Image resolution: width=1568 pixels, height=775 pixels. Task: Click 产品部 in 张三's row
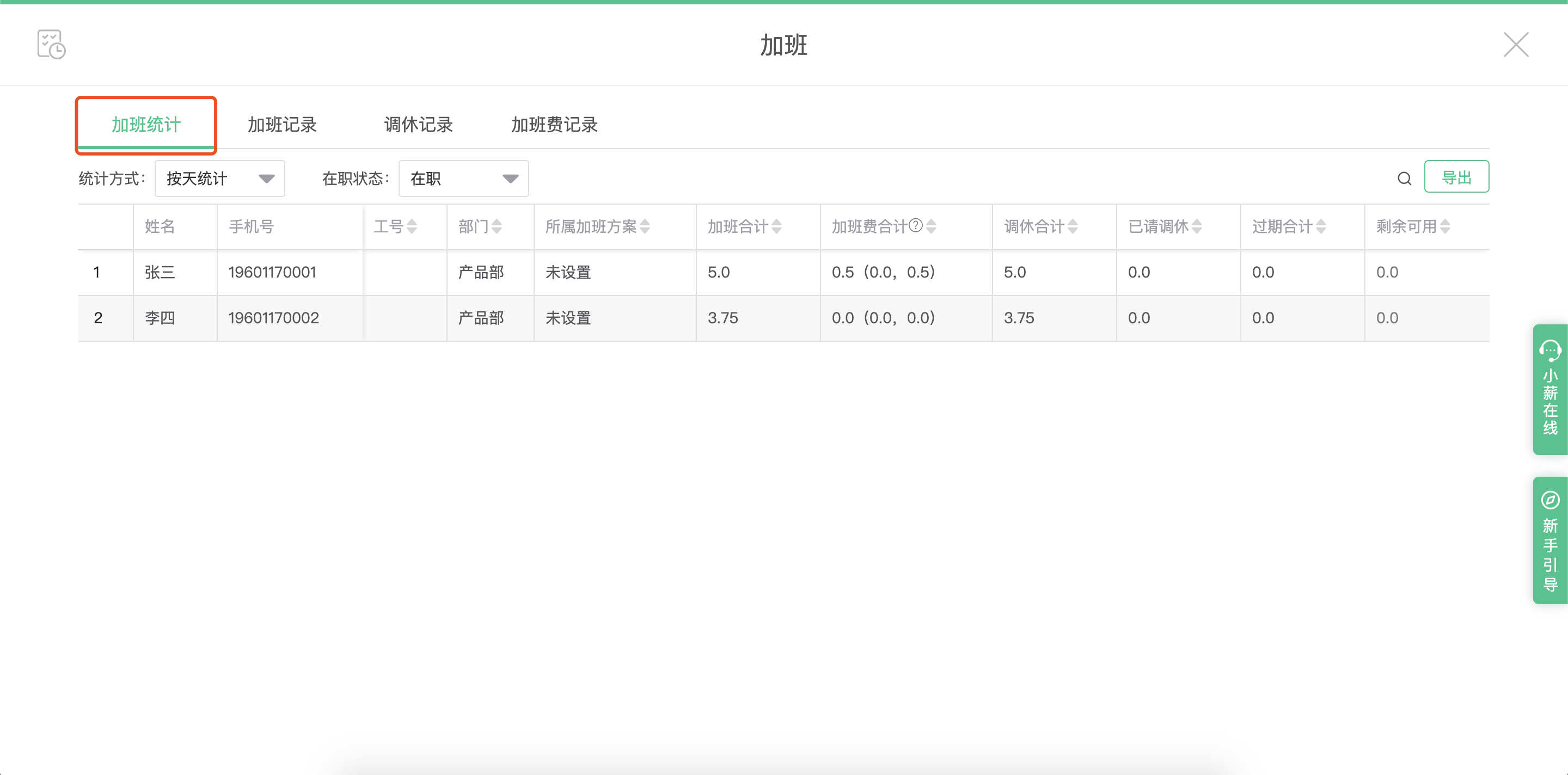(481, 272)
